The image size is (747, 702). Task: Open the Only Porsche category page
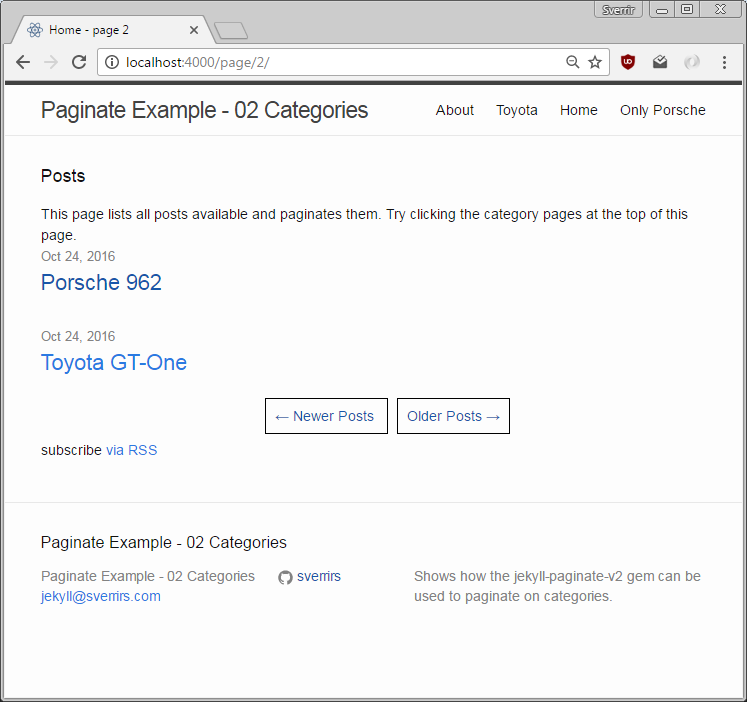pos(662,110)
